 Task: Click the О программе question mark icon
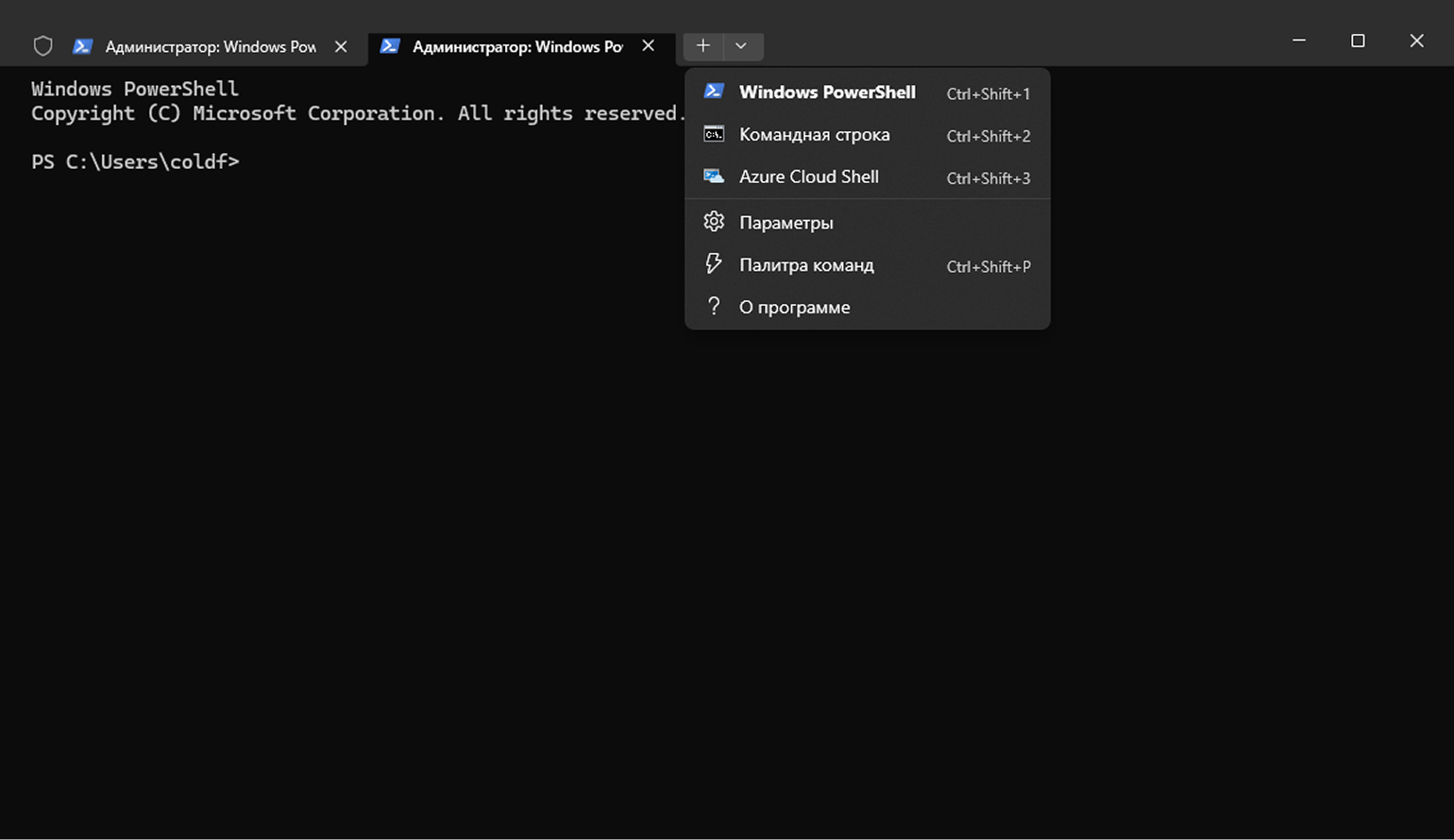pyautogui.click(x=714, y=307)
